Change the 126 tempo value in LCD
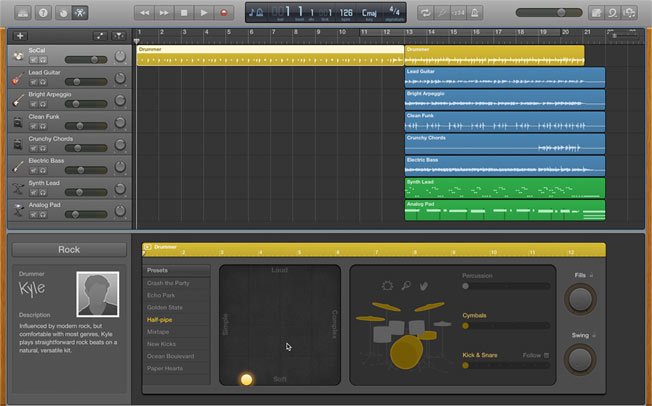The width and height of the screenshot is (652, 406). (x=346, y=13)
